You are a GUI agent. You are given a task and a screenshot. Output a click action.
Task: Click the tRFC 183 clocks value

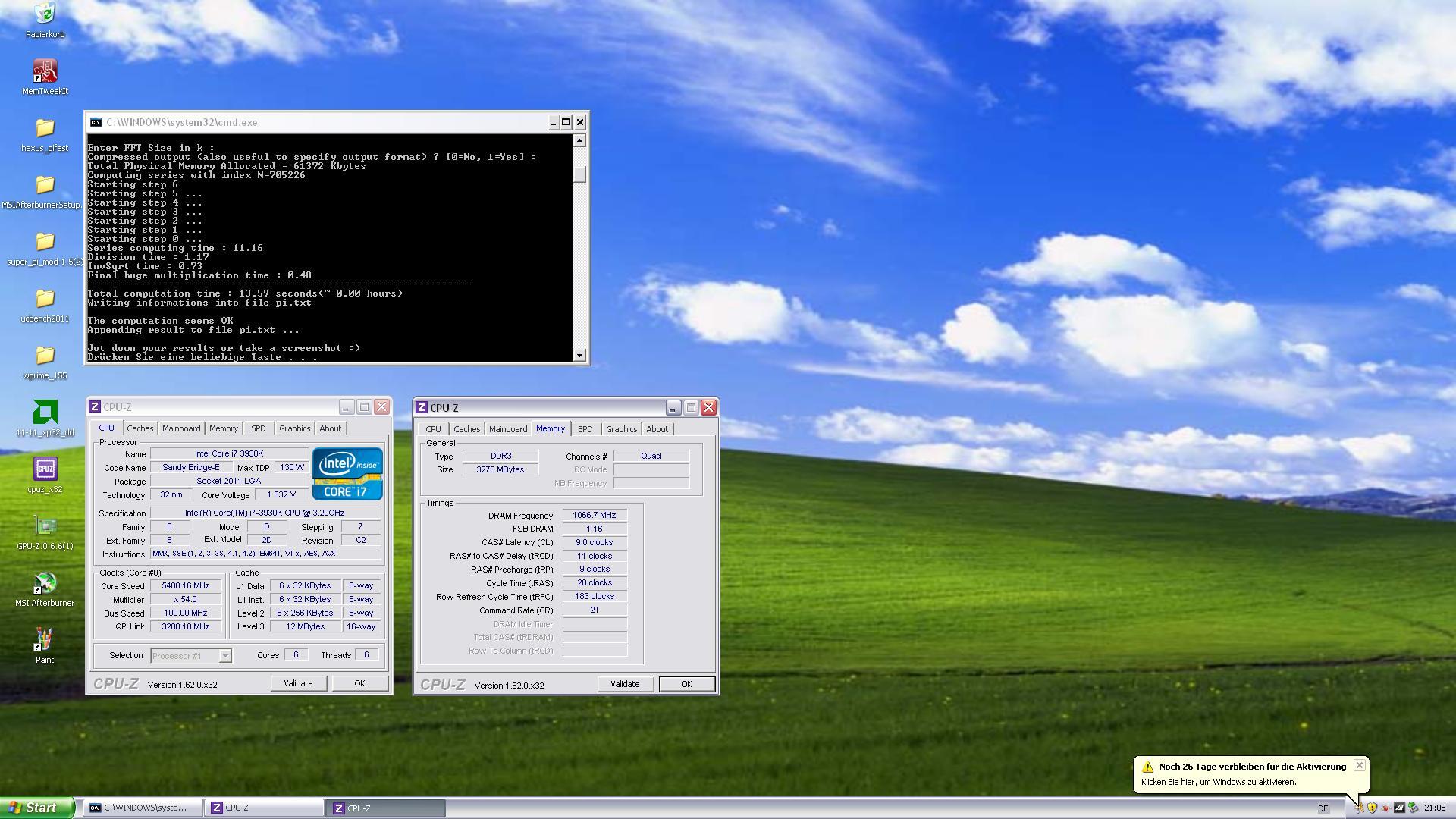click(595, 596)
